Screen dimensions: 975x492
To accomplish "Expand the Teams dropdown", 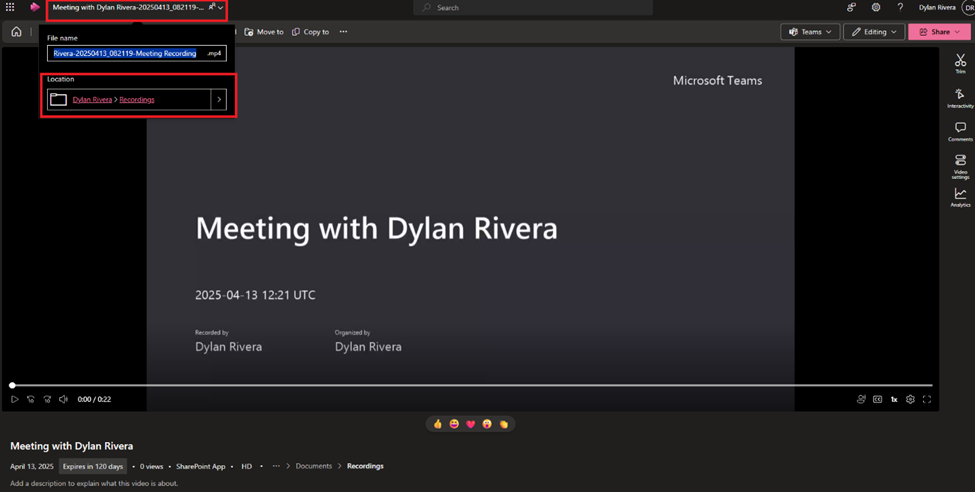I will coord(810,32).
